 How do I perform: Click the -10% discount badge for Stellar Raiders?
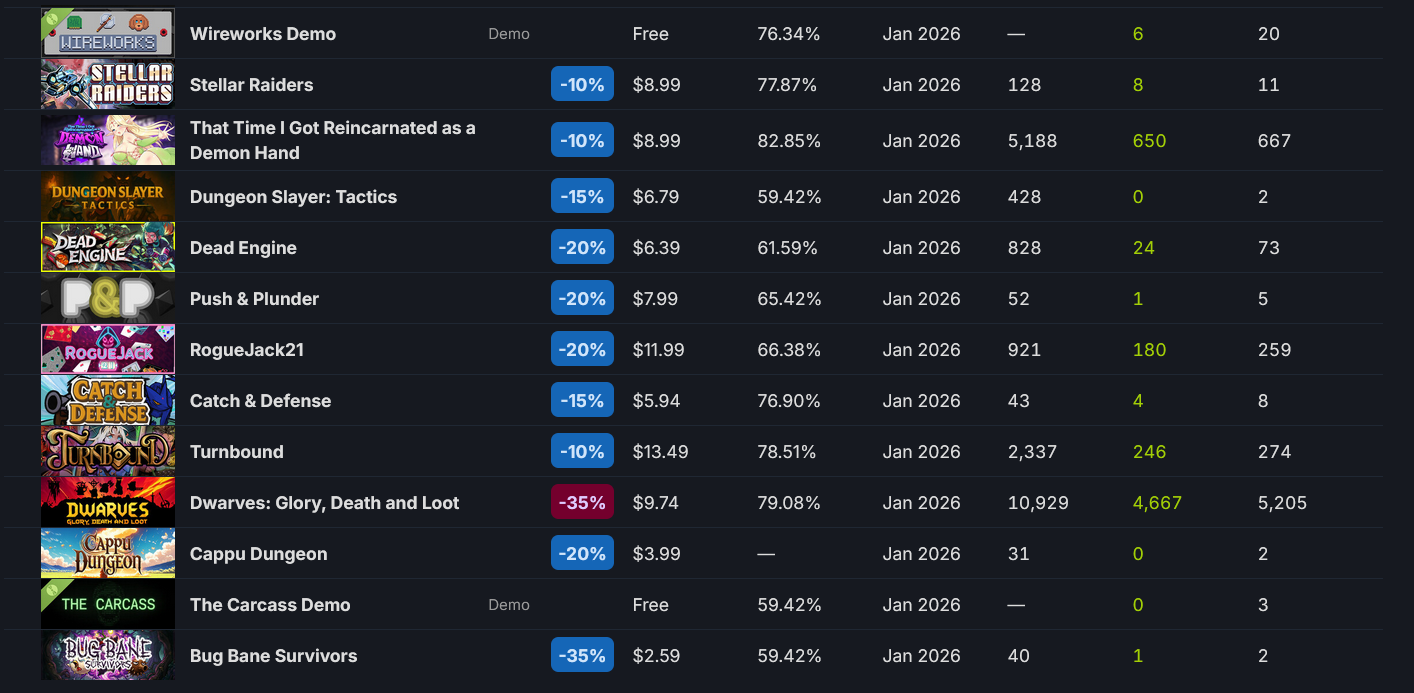pos(582,85)
